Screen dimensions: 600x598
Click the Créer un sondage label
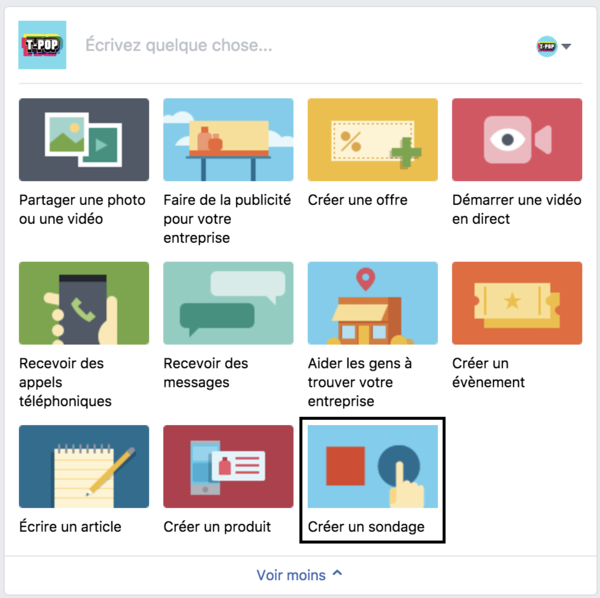(x=366, y=527)
